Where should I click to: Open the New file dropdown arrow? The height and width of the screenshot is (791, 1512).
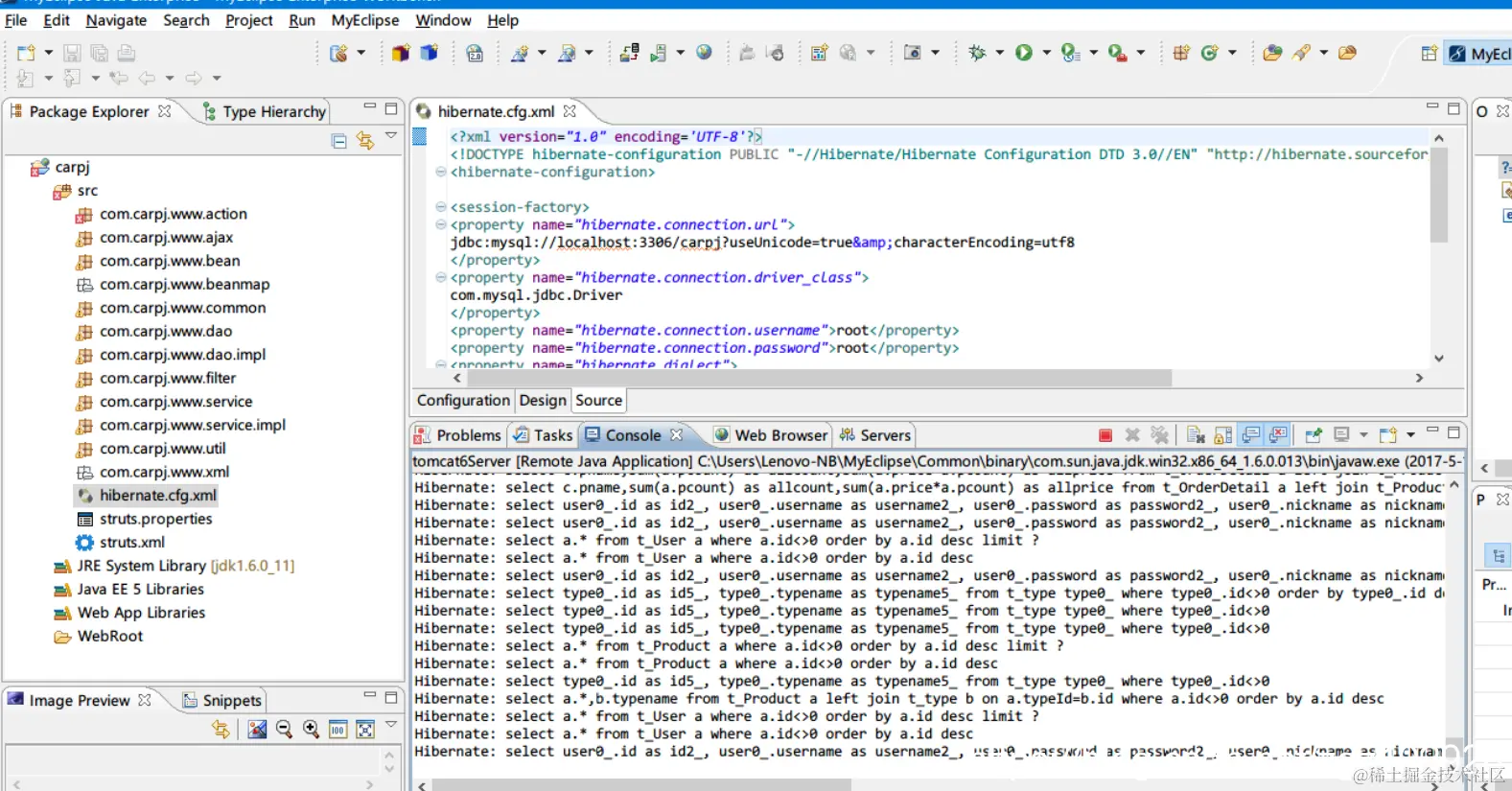tap(49, 53)
